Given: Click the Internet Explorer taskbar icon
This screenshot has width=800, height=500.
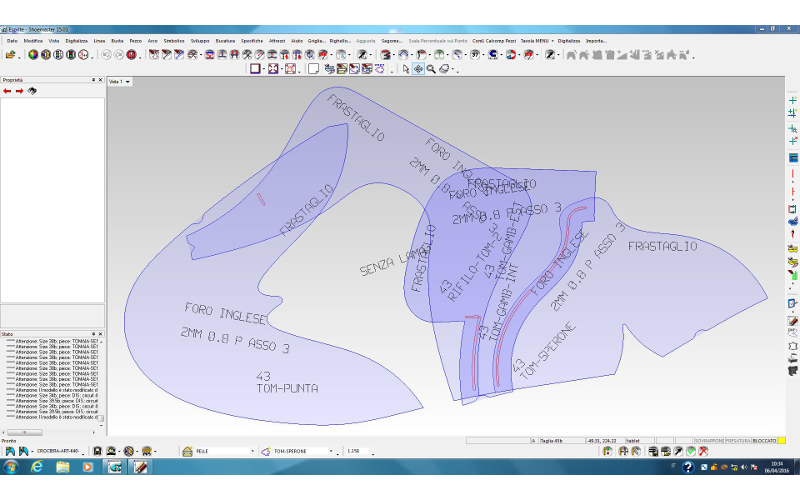Looking at the screenshot, I should (37, 467).
